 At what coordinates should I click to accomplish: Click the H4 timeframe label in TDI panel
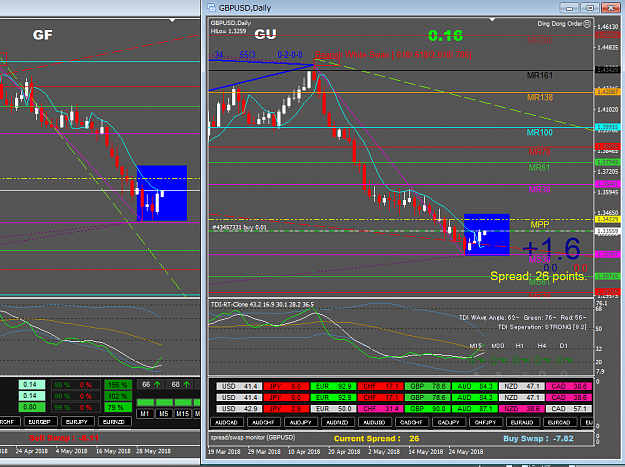[x=542, y=346]
